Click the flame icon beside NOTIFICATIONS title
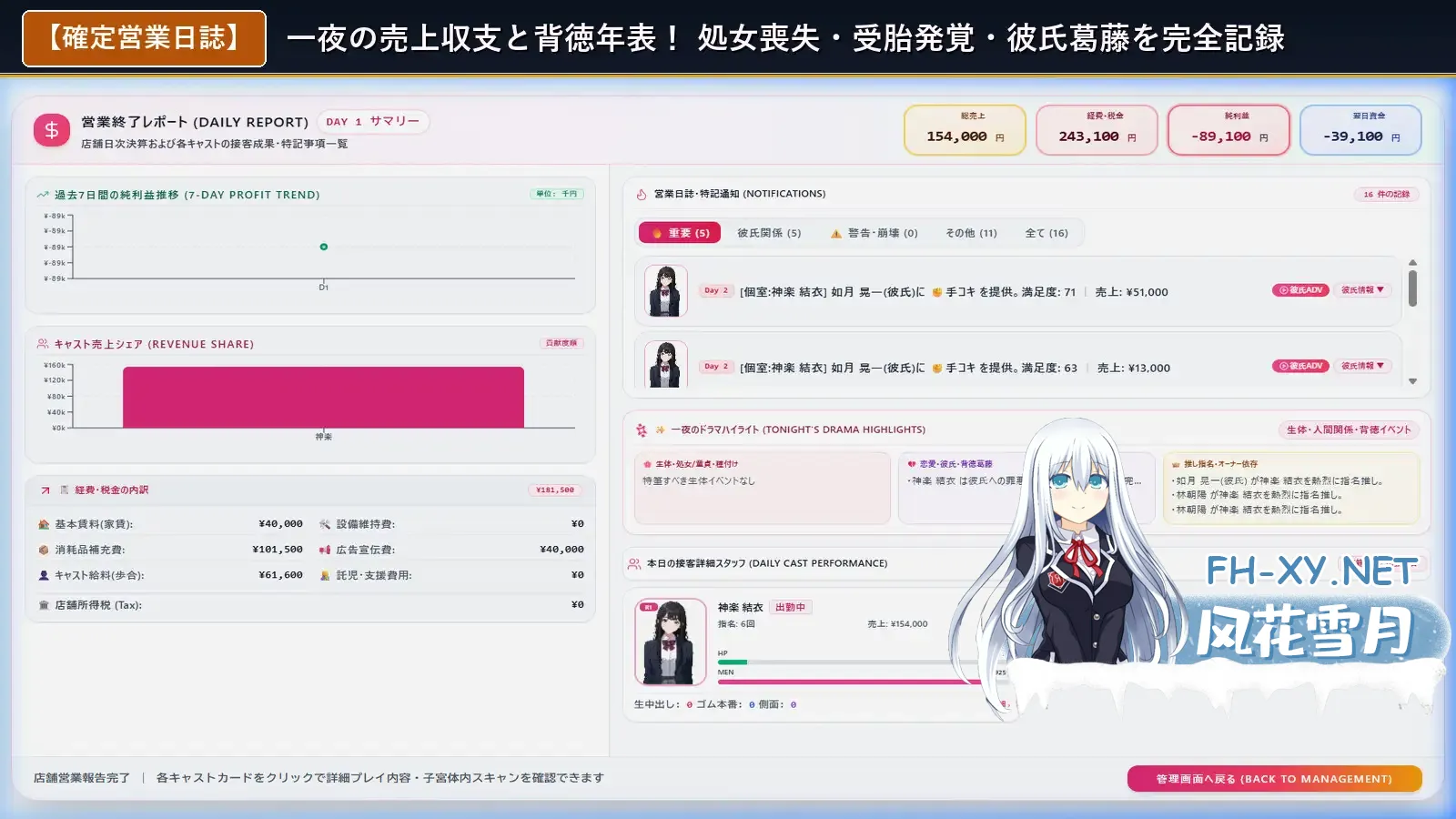1456x819 pixels. tap(642, 194)
